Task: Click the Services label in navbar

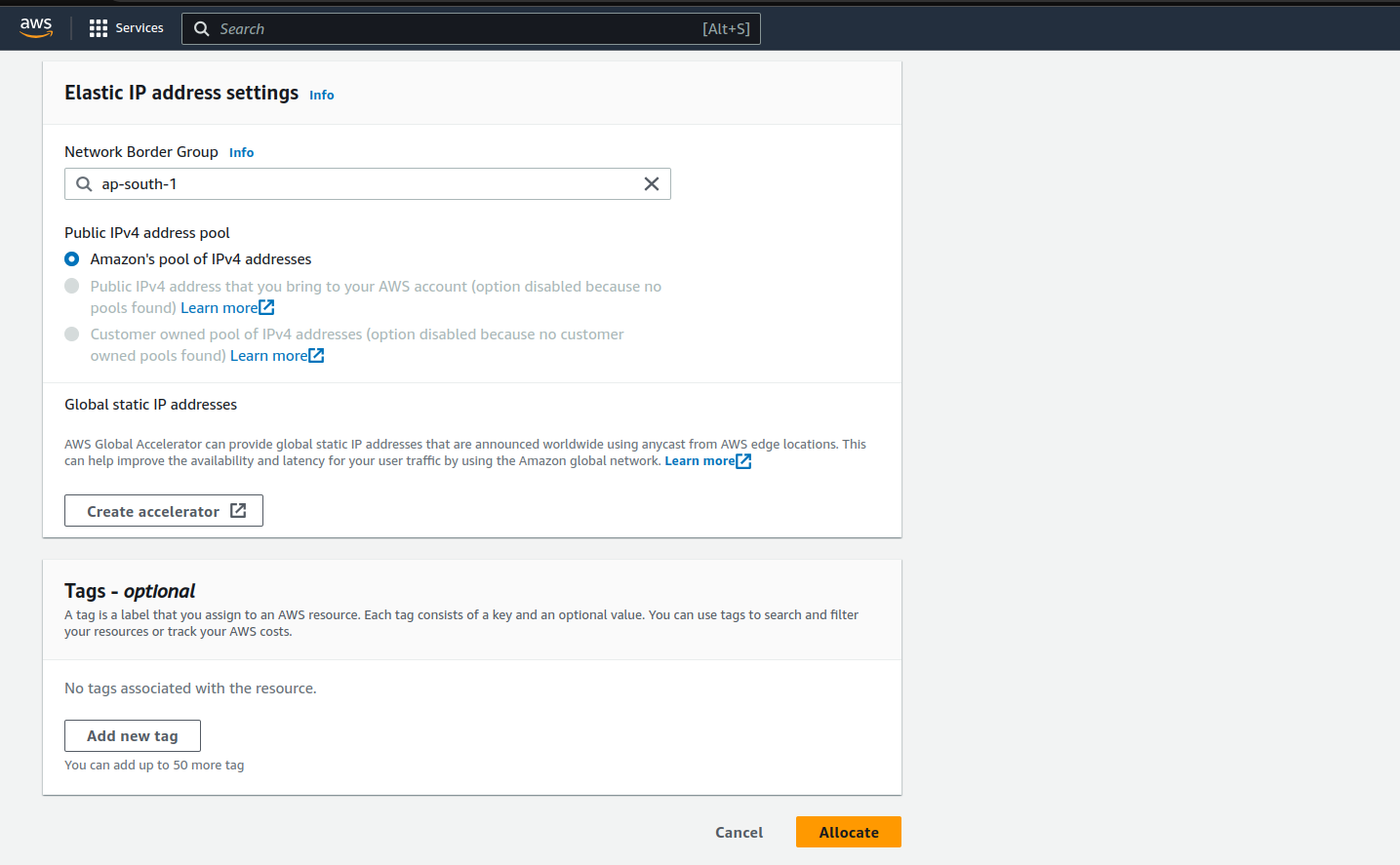Action: click(x=140, y=28)
